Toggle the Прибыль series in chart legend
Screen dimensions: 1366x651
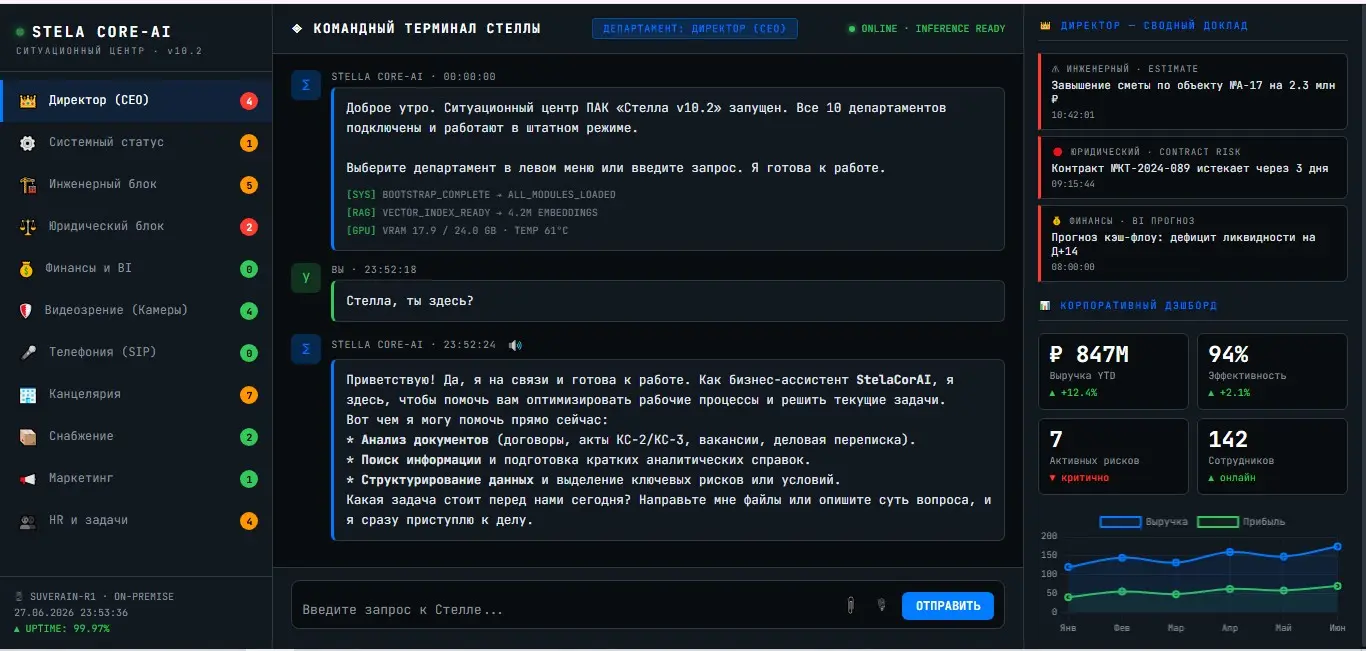(1241, 522)
